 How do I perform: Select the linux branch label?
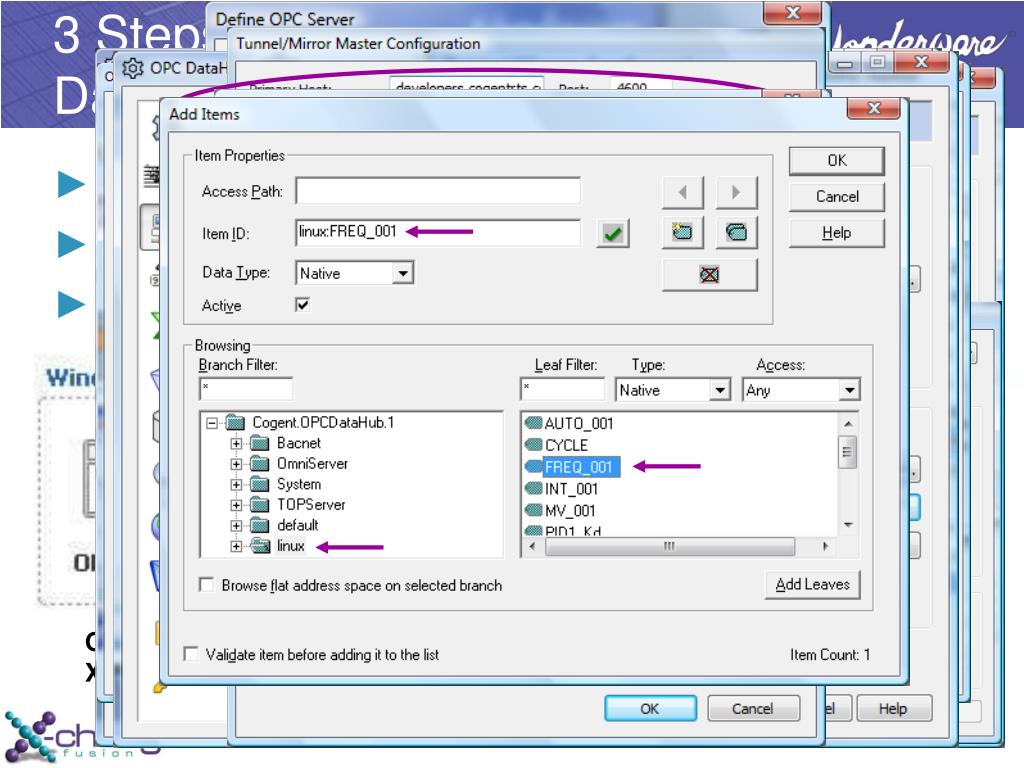point(291,546)
